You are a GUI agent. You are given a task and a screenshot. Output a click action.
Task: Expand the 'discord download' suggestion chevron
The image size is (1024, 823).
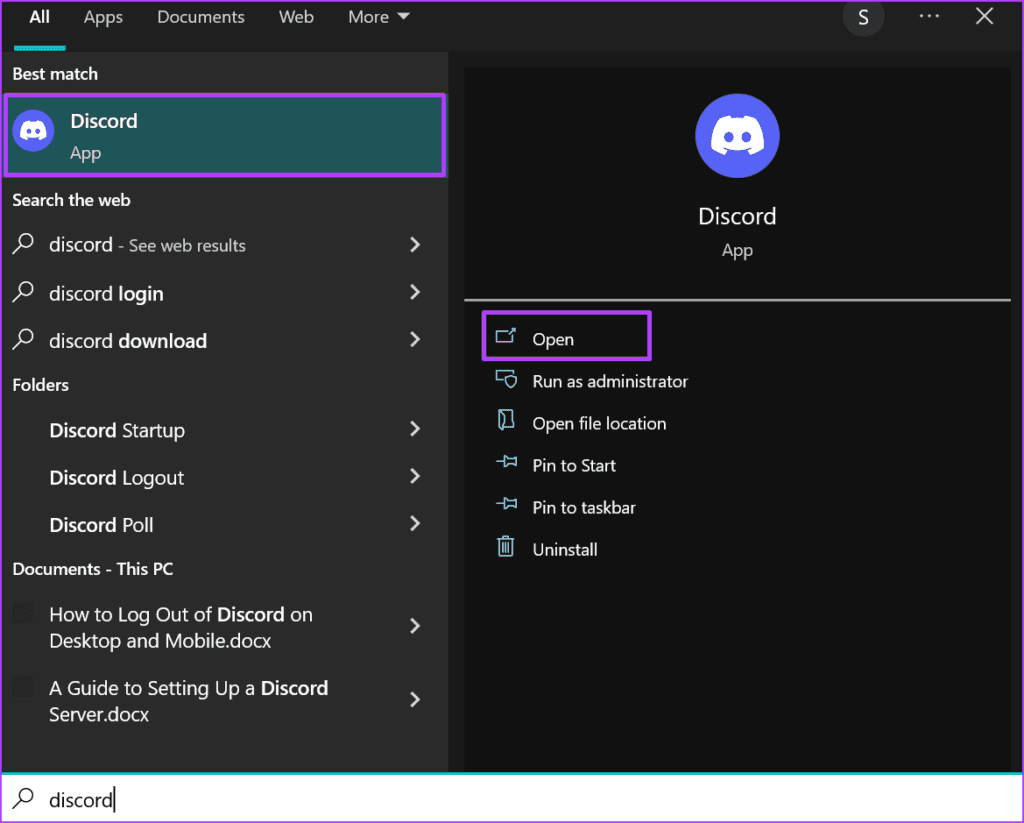415,340
